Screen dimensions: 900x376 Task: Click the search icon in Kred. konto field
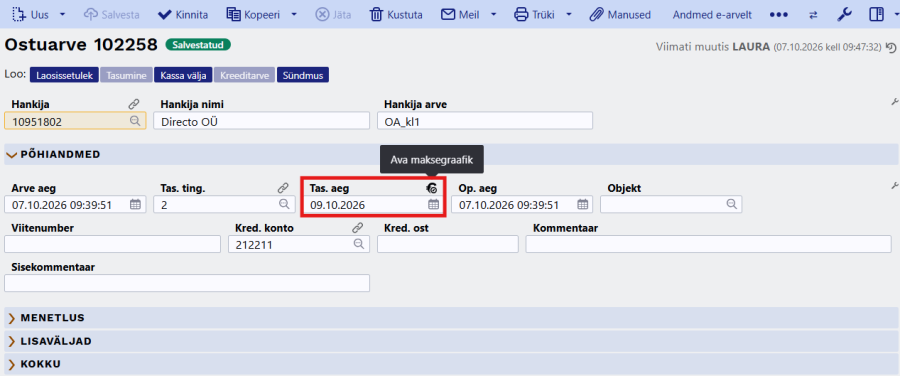359,244
